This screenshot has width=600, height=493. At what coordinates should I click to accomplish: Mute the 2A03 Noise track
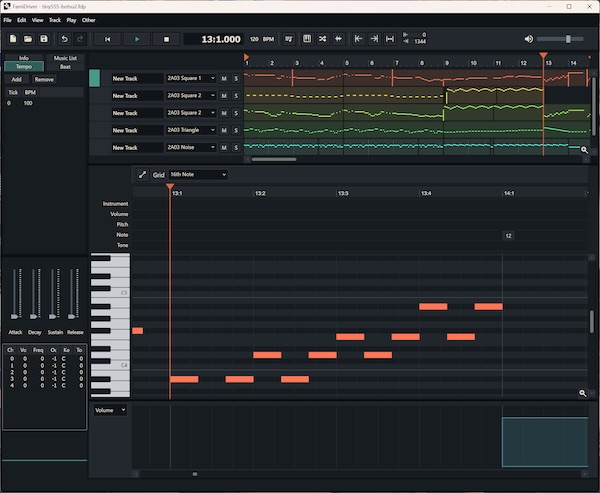pos(224,147)
